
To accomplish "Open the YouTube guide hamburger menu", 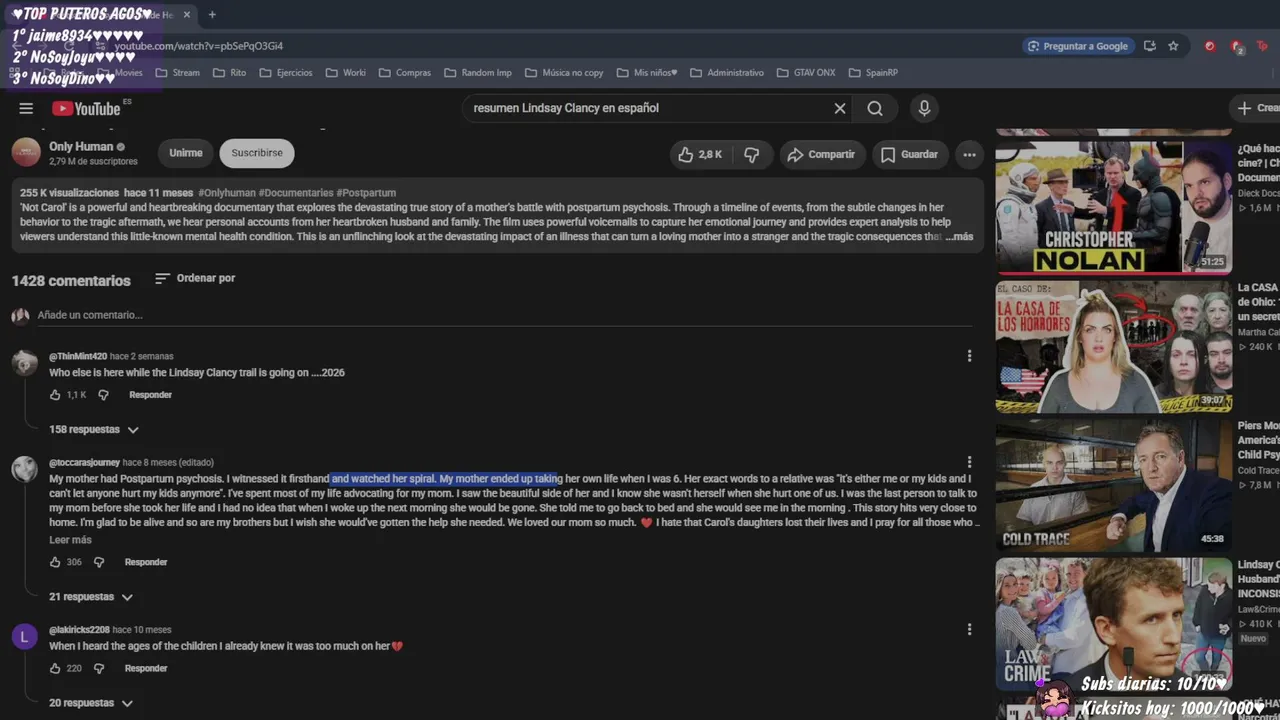I will (x=26, y=108).
